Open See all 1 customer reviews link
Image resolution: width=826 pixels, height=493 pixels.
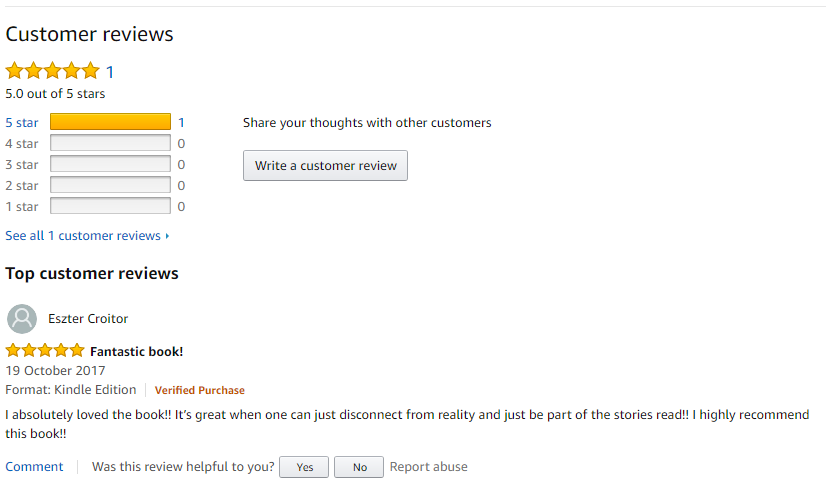[83, 236]
